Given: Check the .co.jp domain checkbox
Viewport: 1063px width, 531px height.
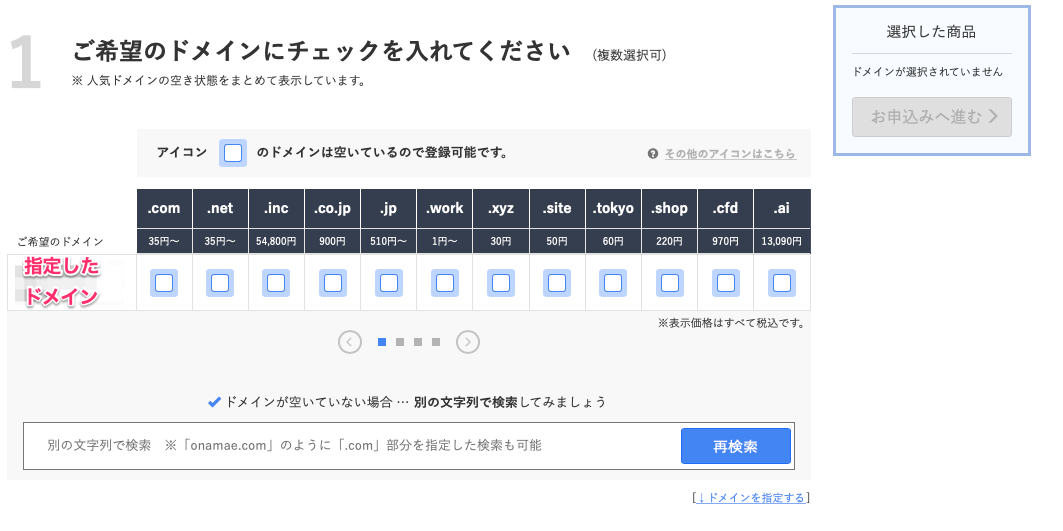Looking at the screenshot, I should click(x=333, y=283).
